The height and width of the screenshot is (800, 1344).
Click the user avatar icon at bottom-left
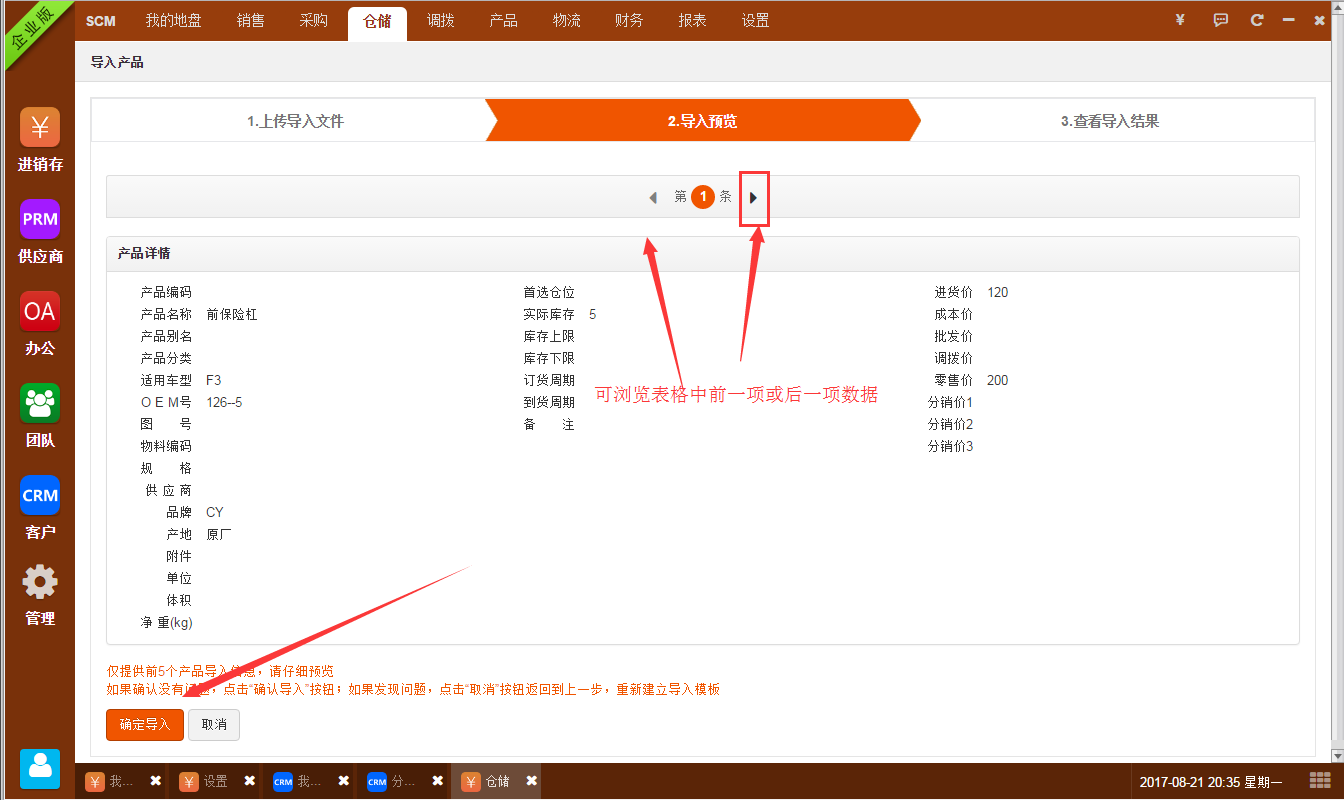tap(40, 768)
